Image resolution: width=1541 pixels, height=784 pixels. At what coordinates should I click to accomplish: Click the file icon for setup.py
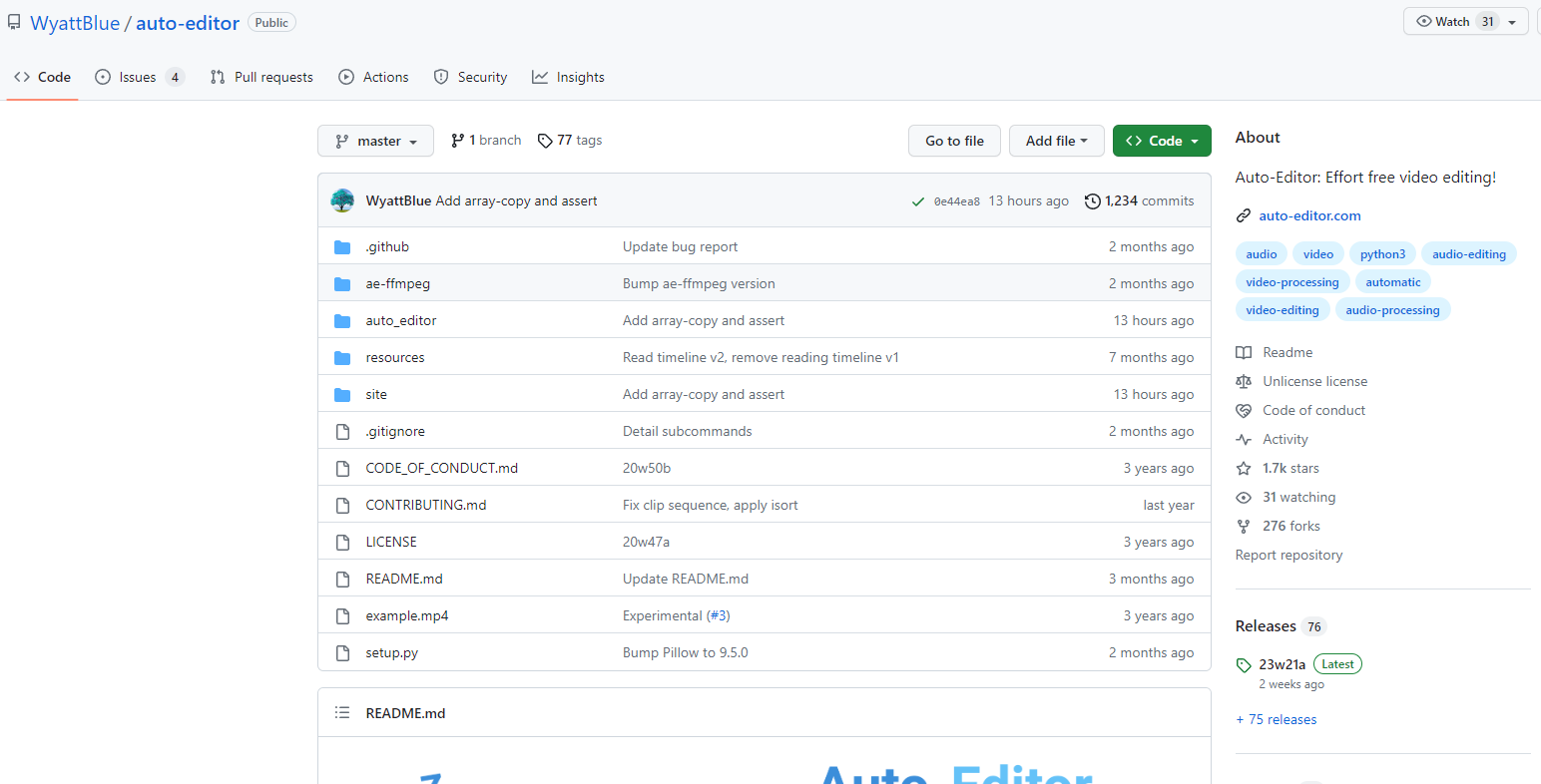tap(342, 652)
